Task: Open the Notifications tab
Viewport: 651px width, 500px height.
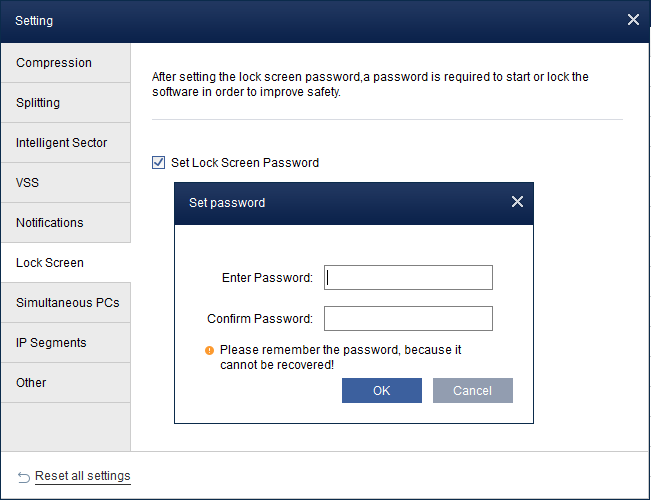Action: [x=65, y=223]
